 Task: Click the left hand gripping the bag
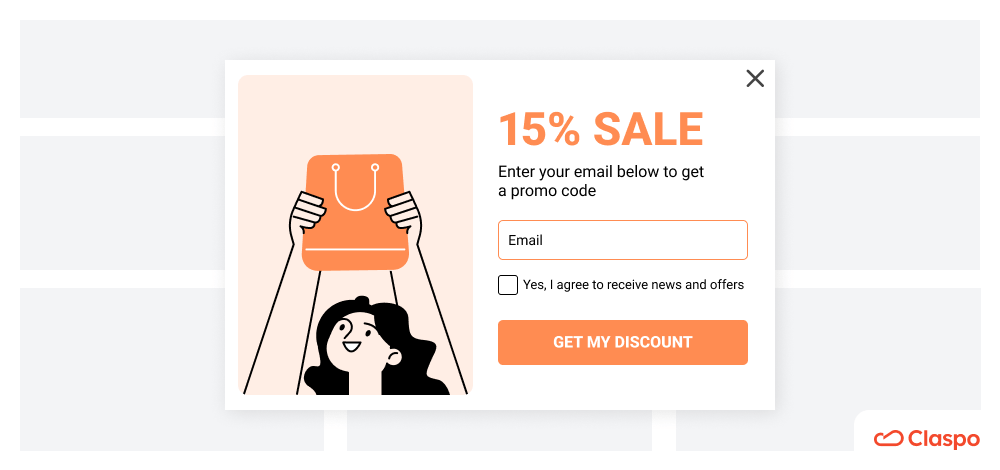309,214
